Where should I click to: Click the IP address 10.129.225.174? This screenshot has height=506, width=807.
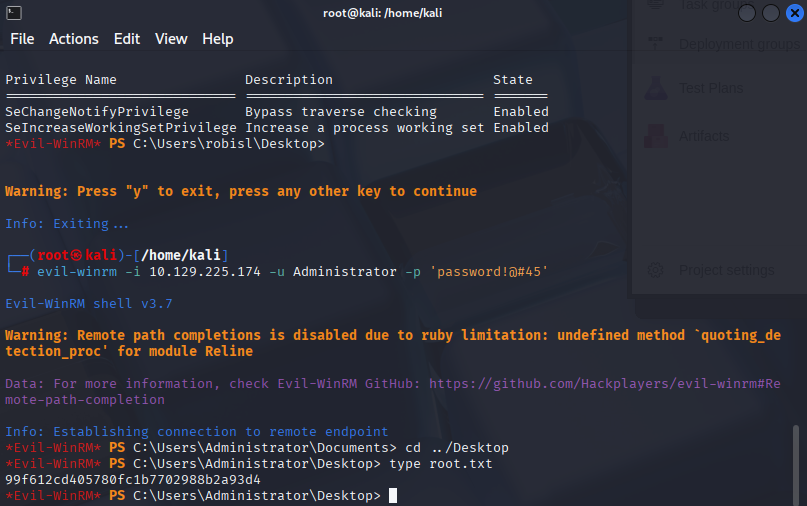(205, 271)
